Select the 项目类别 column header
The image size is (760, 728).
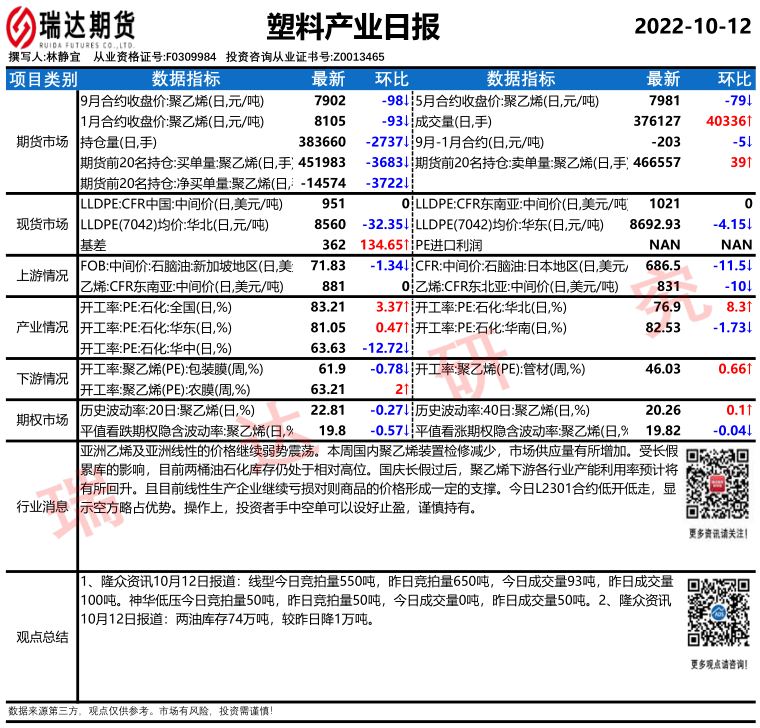coord(41,79)
